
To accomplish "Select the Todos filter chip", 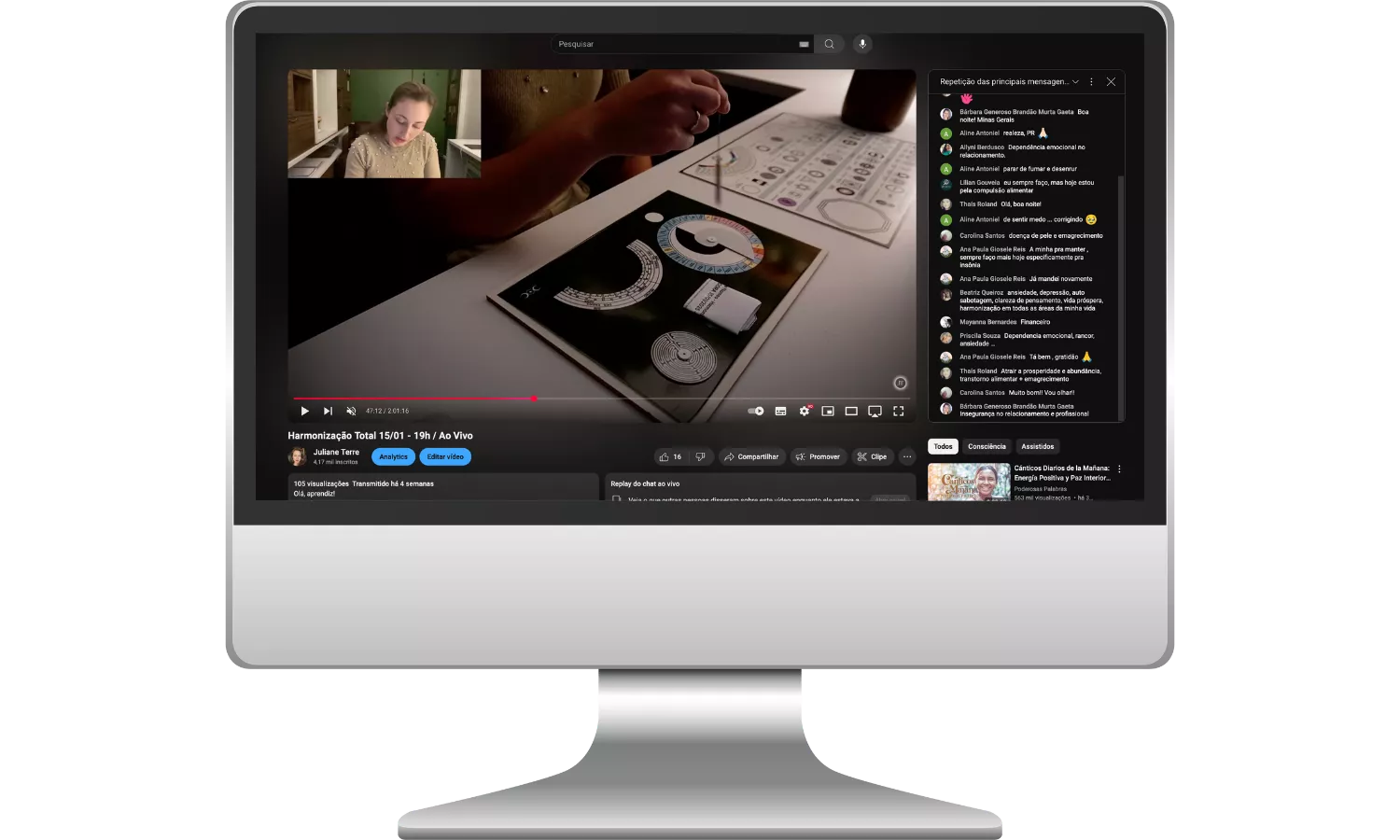I will 943,446.
